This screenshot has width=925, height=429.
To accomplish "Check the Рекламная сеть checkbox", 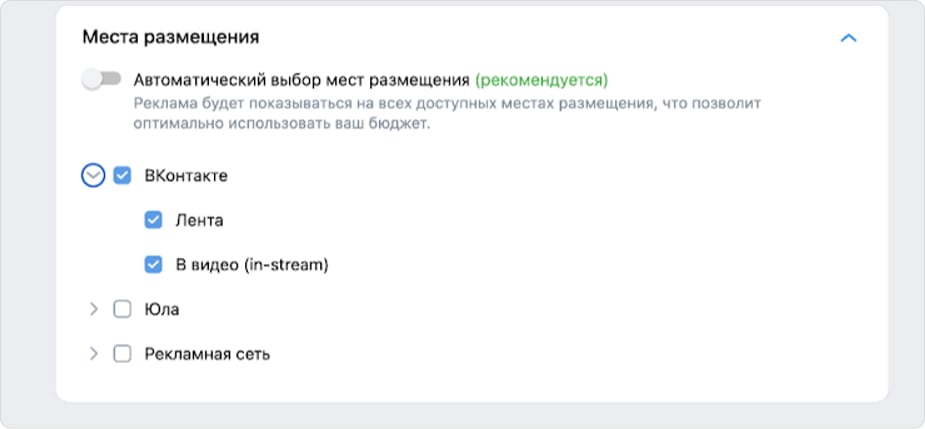I will pyautogui.click(x=123, y=354).
